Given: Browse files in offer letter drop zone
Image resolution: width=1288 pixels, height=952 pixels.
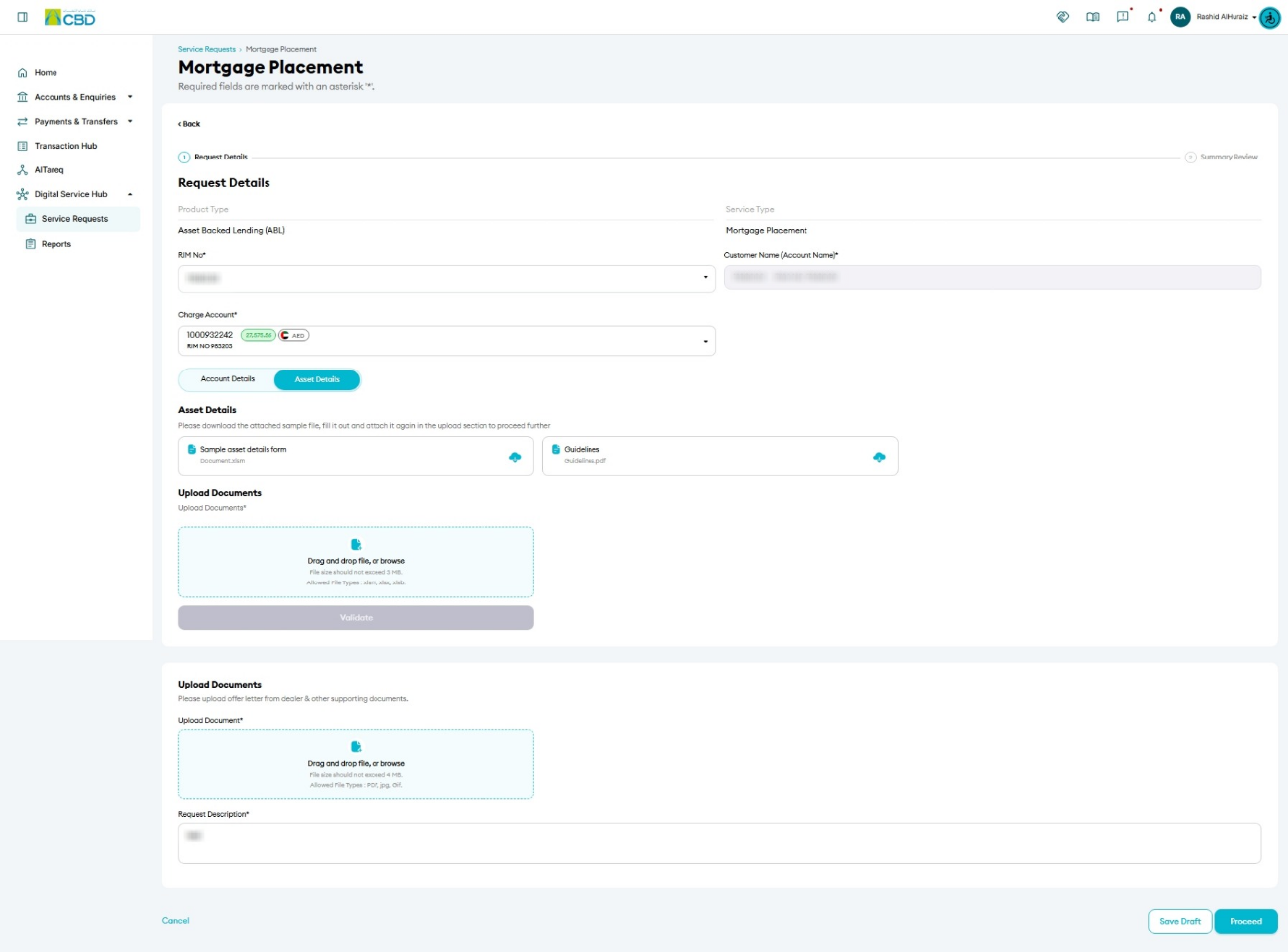Looking at the screenshot, I should pyautogui.click(x=356, y=765).
